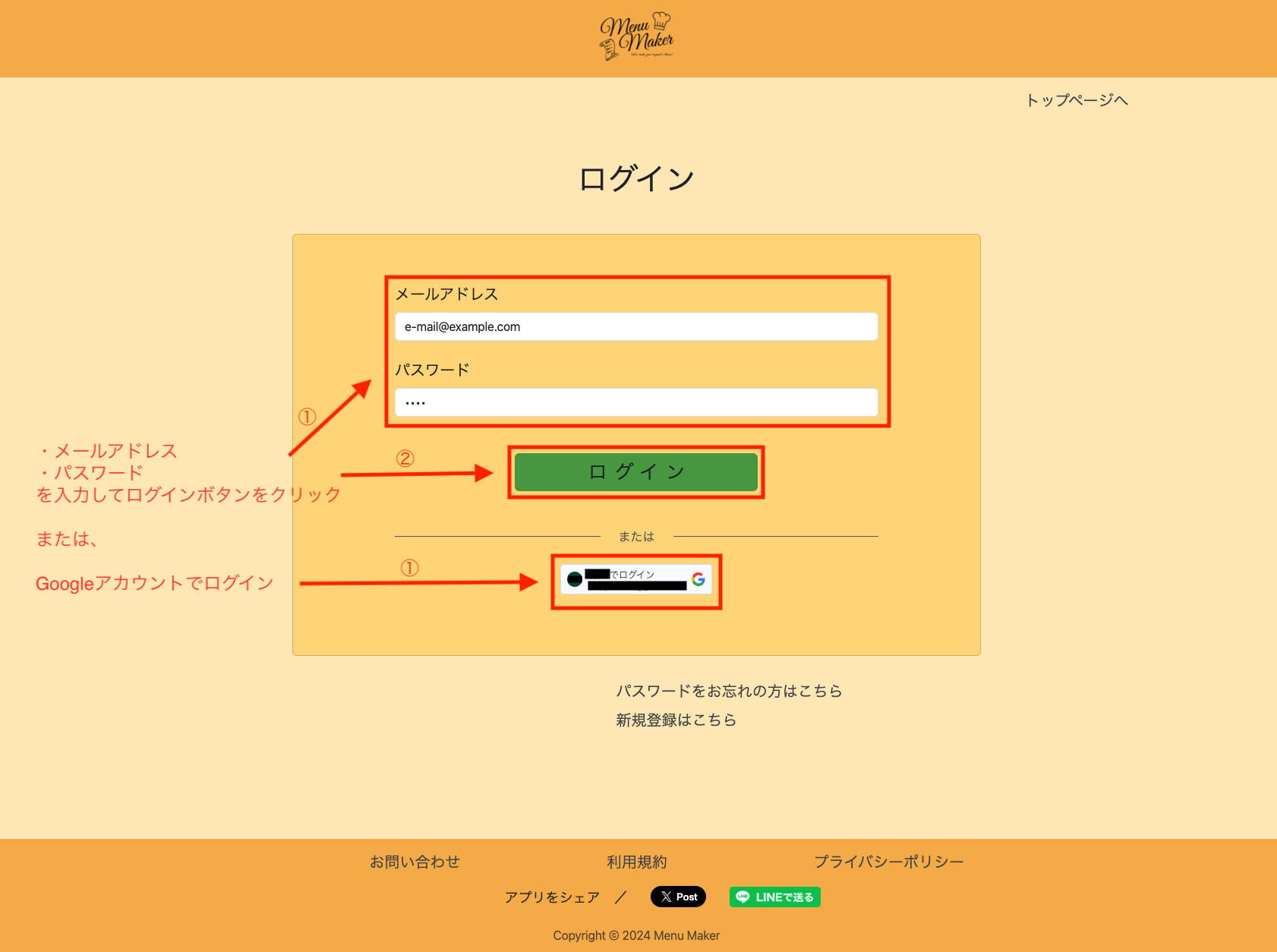Click the ログイン page heading
The height and width of the screenshot is (952, 1277).
tap(636, 179)
